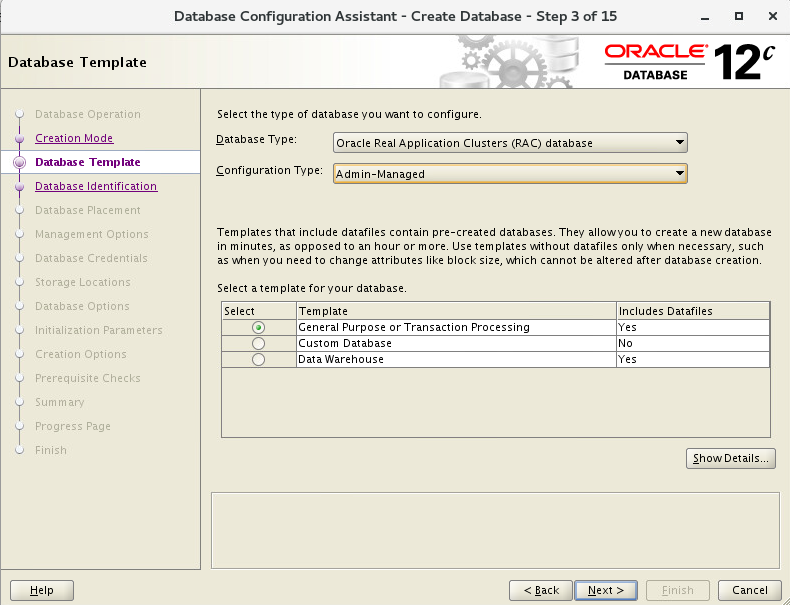Click the Creation Options step label
Screen dimensions: 790x605
81,354
